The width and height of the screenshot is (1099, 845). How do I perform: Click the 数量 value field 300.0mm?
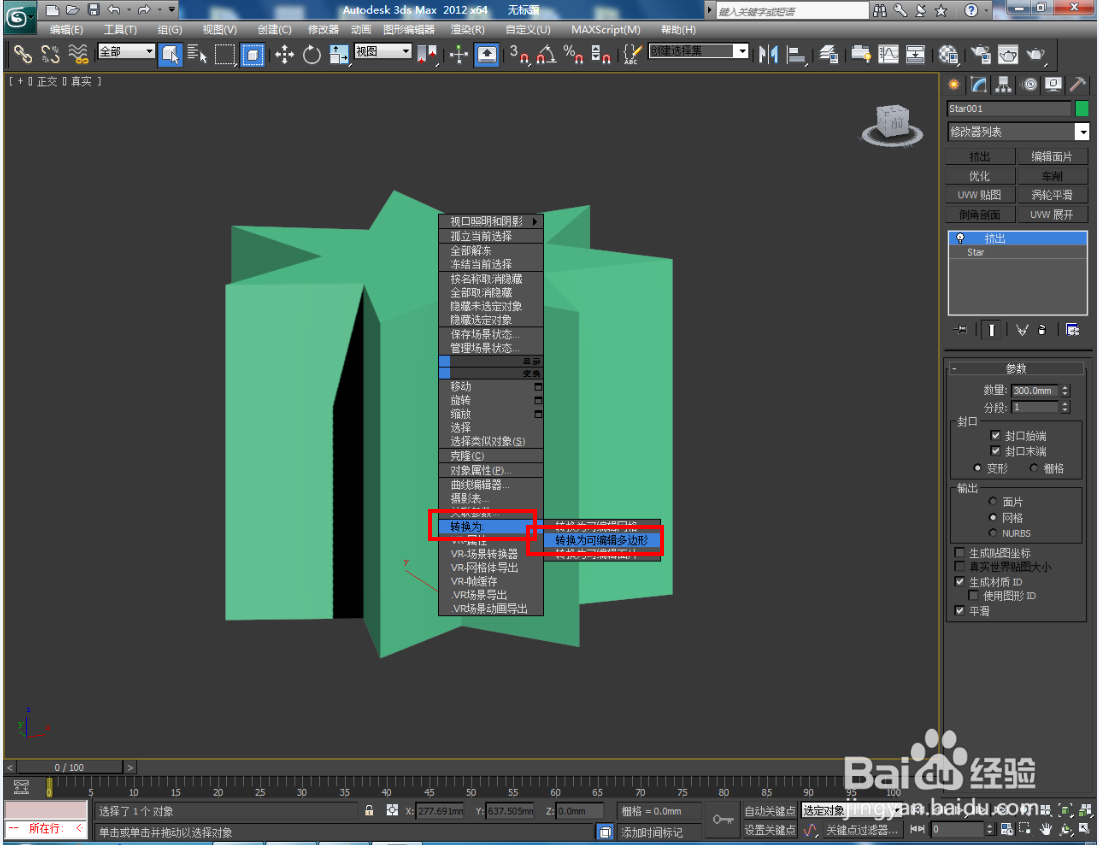pyautogui.click(x=1035, y=391)
